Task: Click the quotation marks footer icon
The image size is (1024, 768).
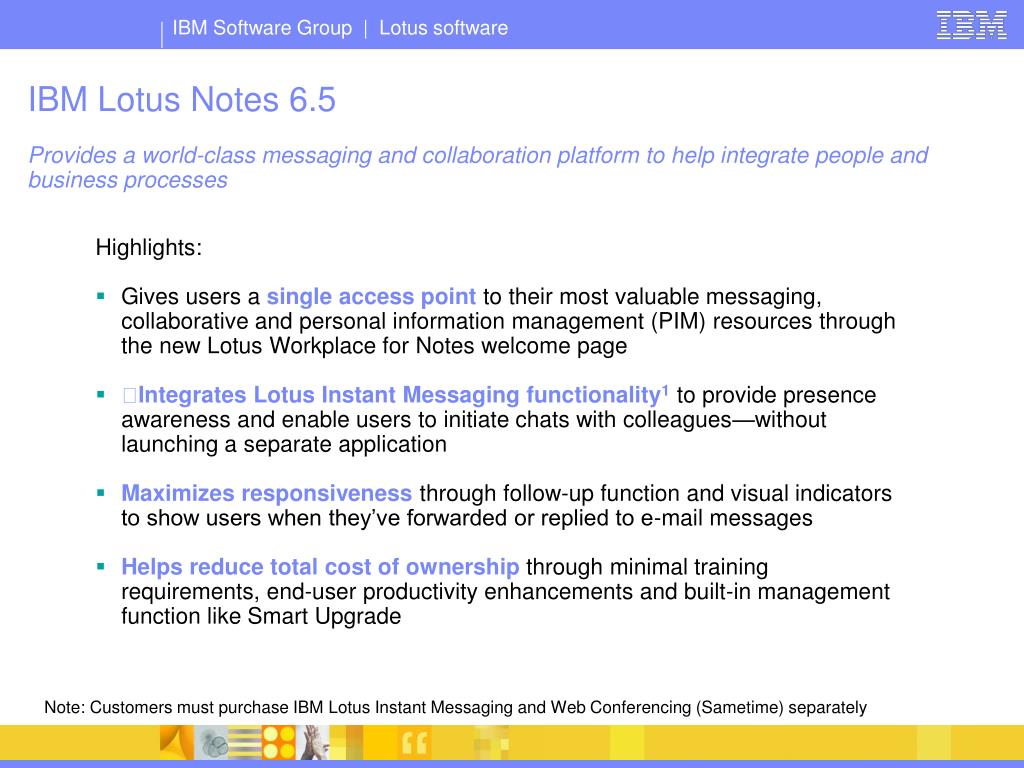Action: (x=415, y=743)
